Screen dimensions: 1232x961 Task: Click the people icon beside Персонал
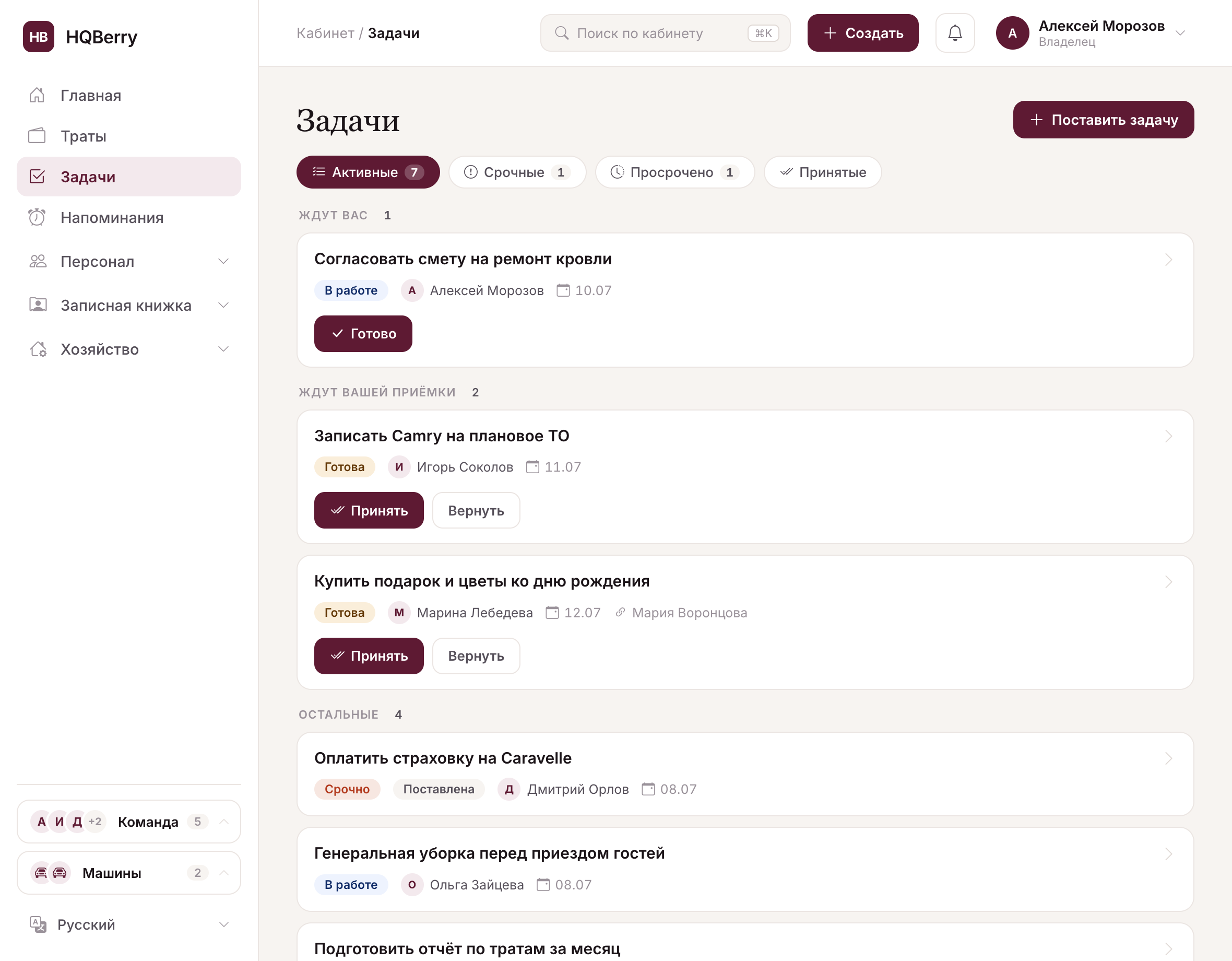click(x=38, y=261)
